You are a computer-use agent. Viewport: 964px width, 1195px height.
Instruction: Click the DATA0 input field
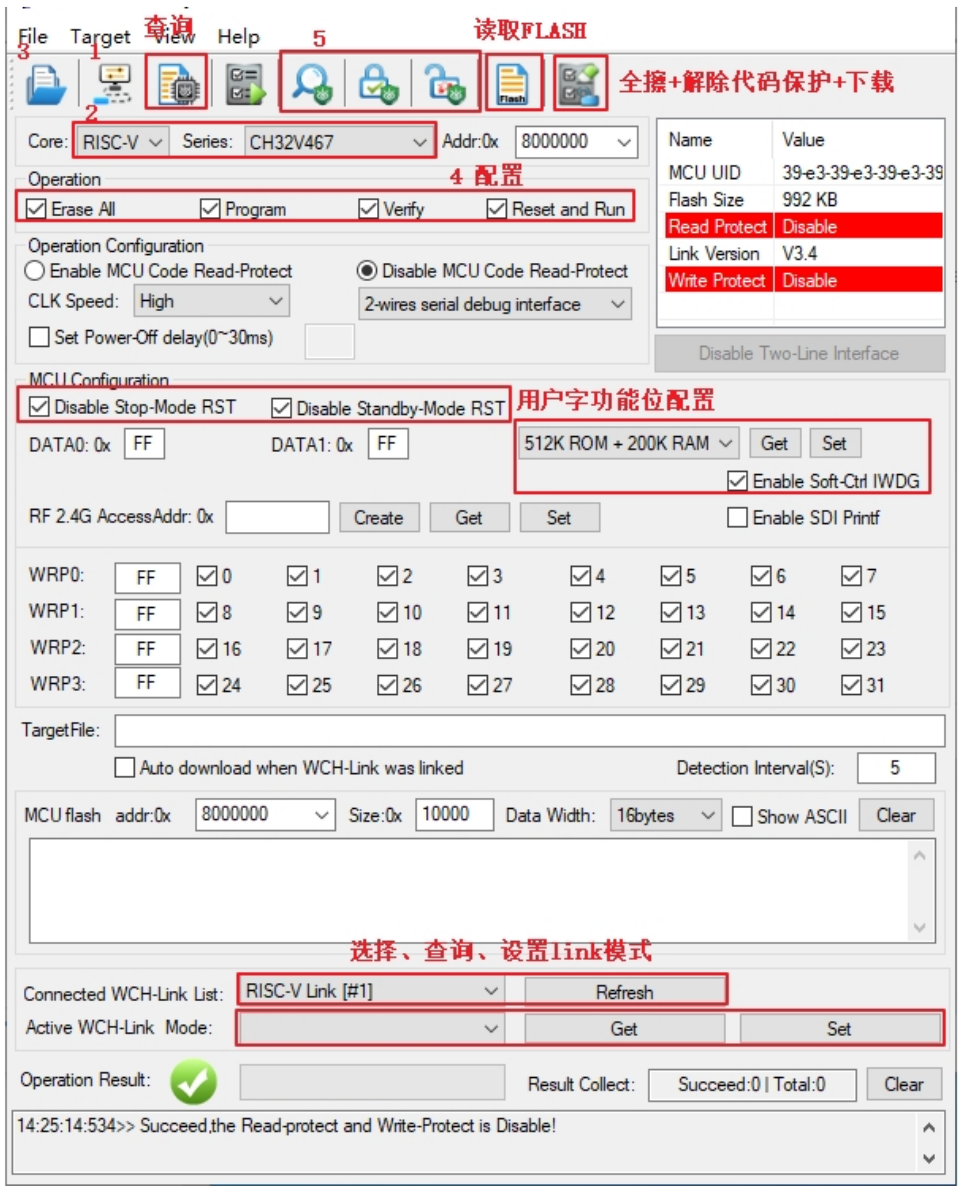(x=144, y=444)
